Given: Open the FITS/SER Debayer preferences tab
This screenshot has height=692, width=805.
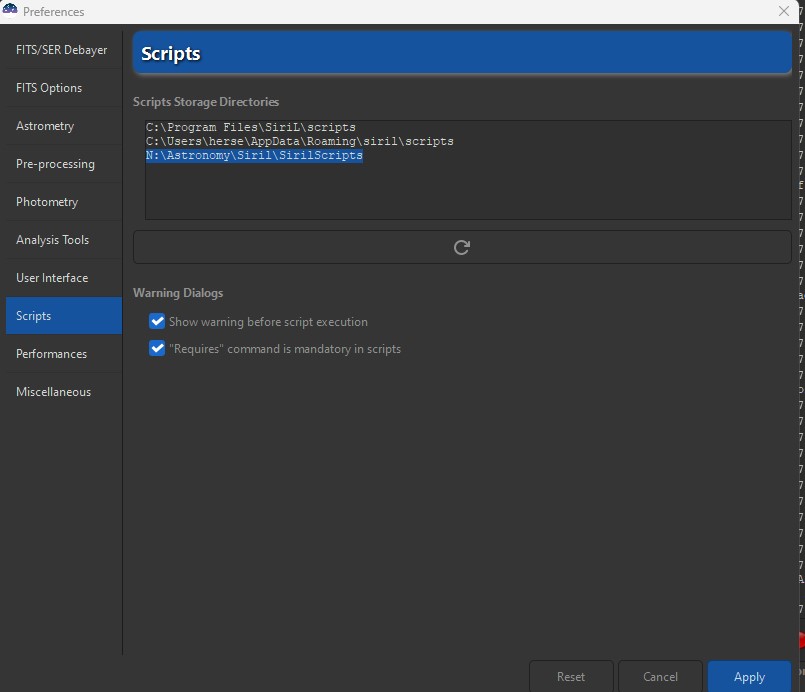Looking at the screenshot, I should tap(64, 50).
